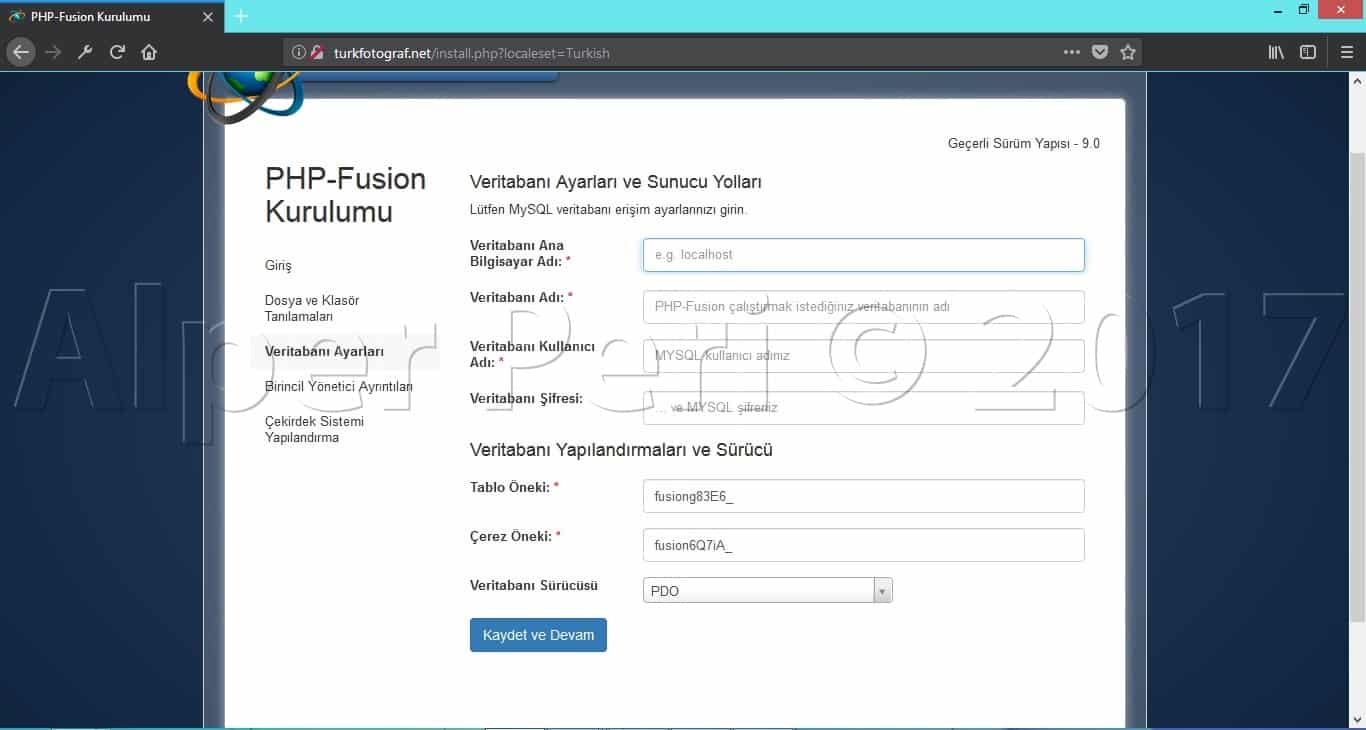Edit the Tablo Öneki prefix field
This screenshot has height=730, width=1366.
(863, 496)
